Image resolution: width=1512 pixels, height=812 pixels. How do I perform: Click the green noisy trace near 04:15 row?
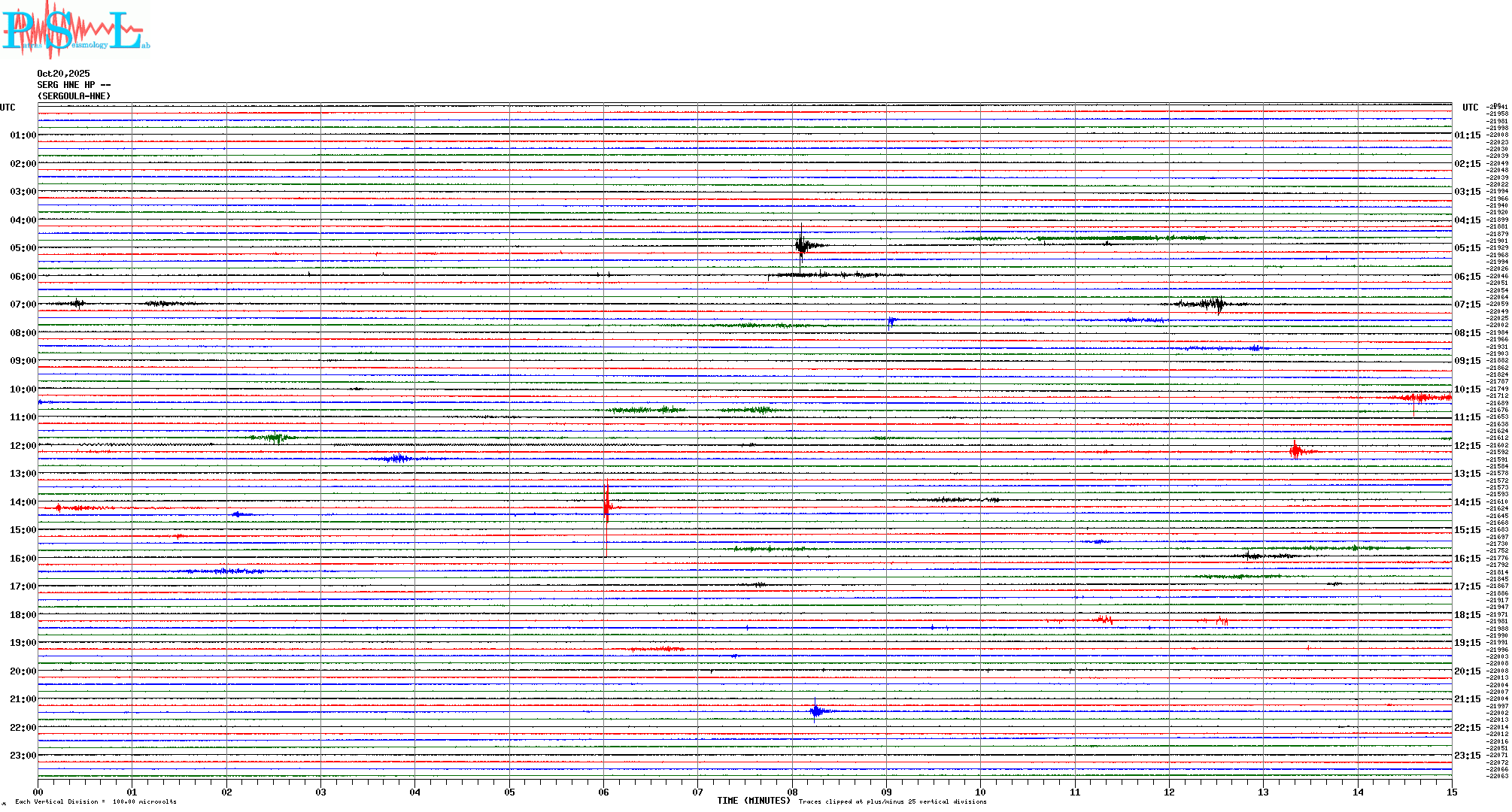tap(1091, 238)
